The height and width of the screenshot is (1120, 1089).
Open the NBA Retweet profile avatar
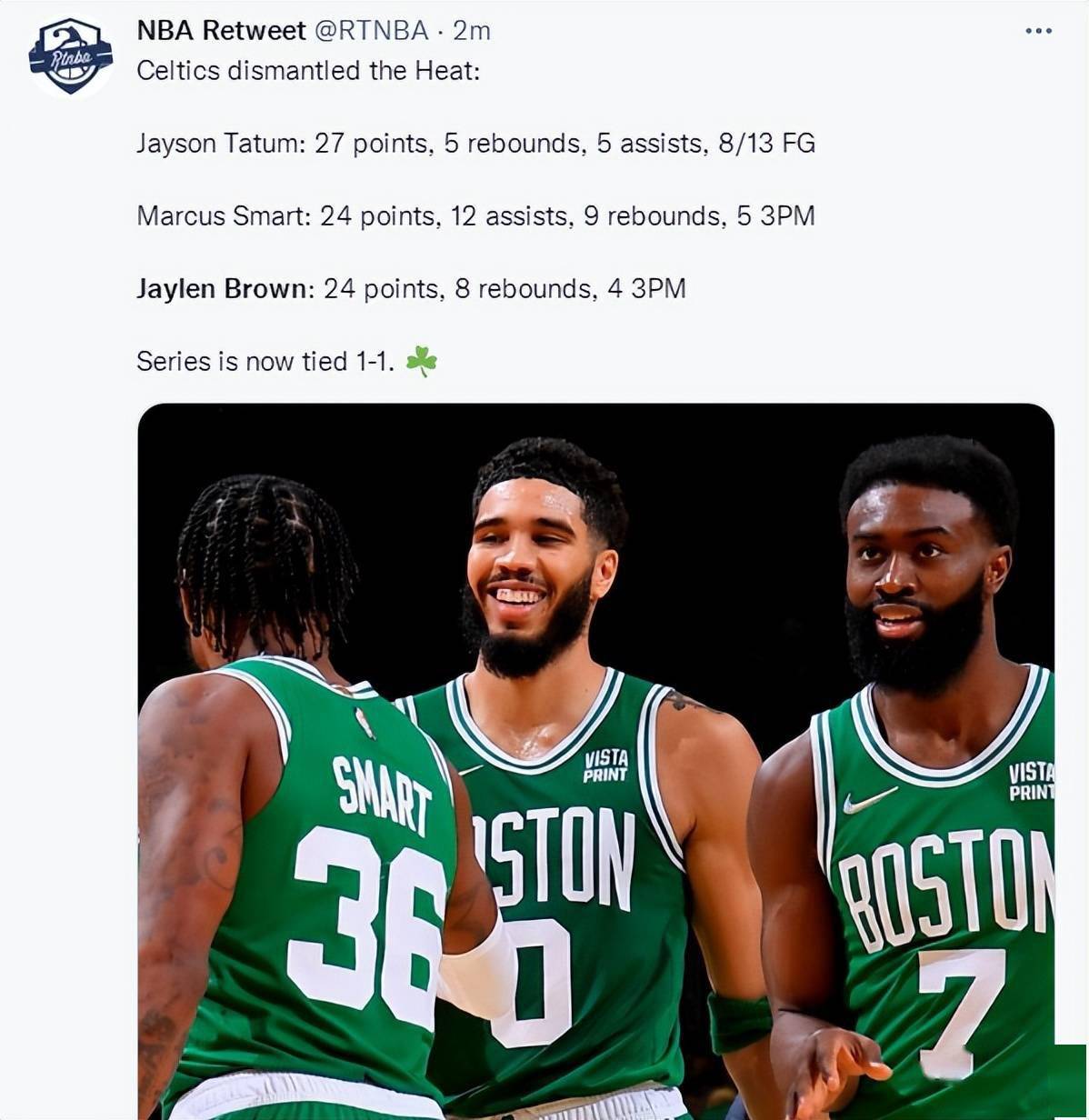(70, 56)
